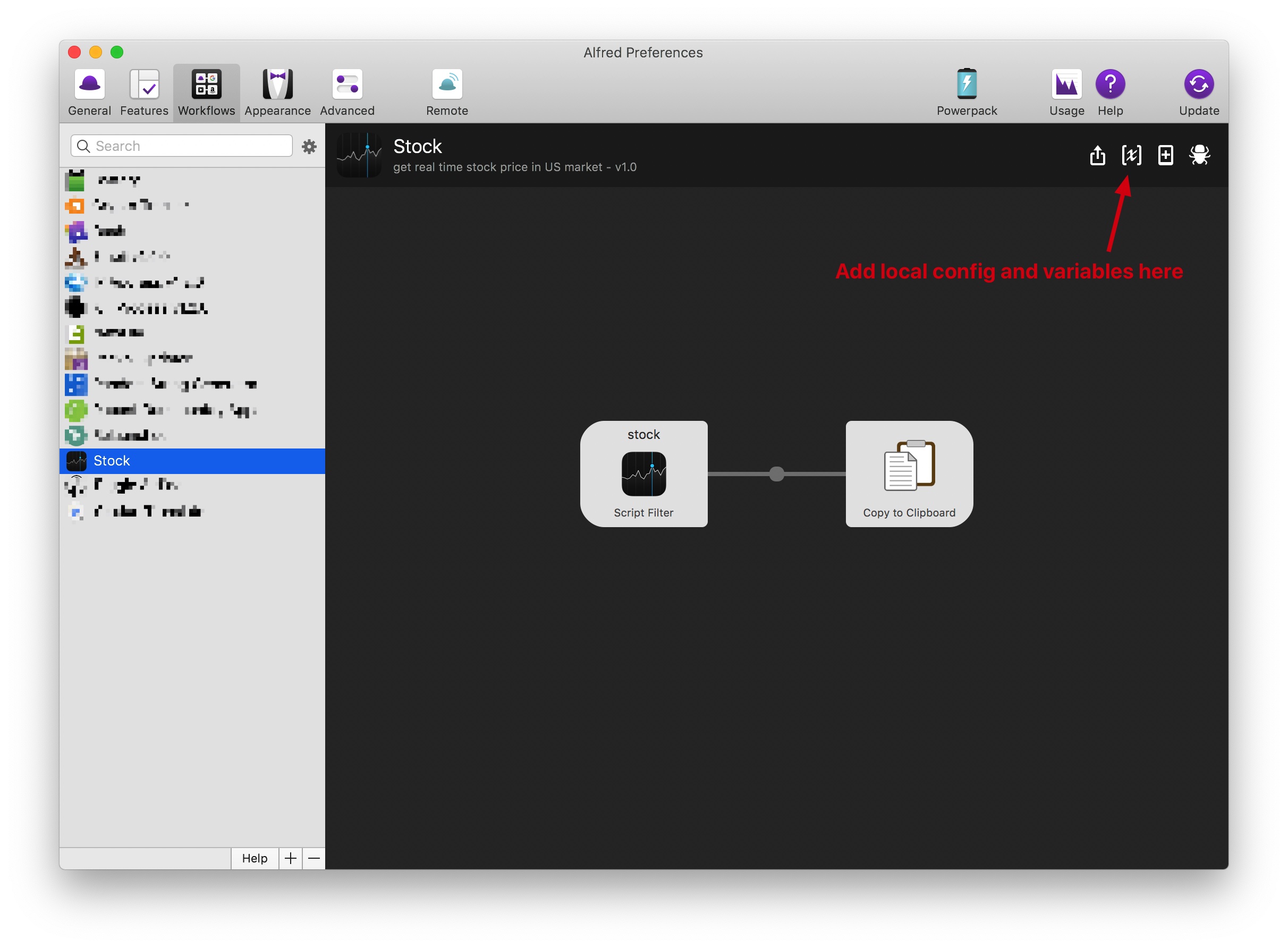
Task: Open workflow filter gear menu
Action: [x=309, y=147]
